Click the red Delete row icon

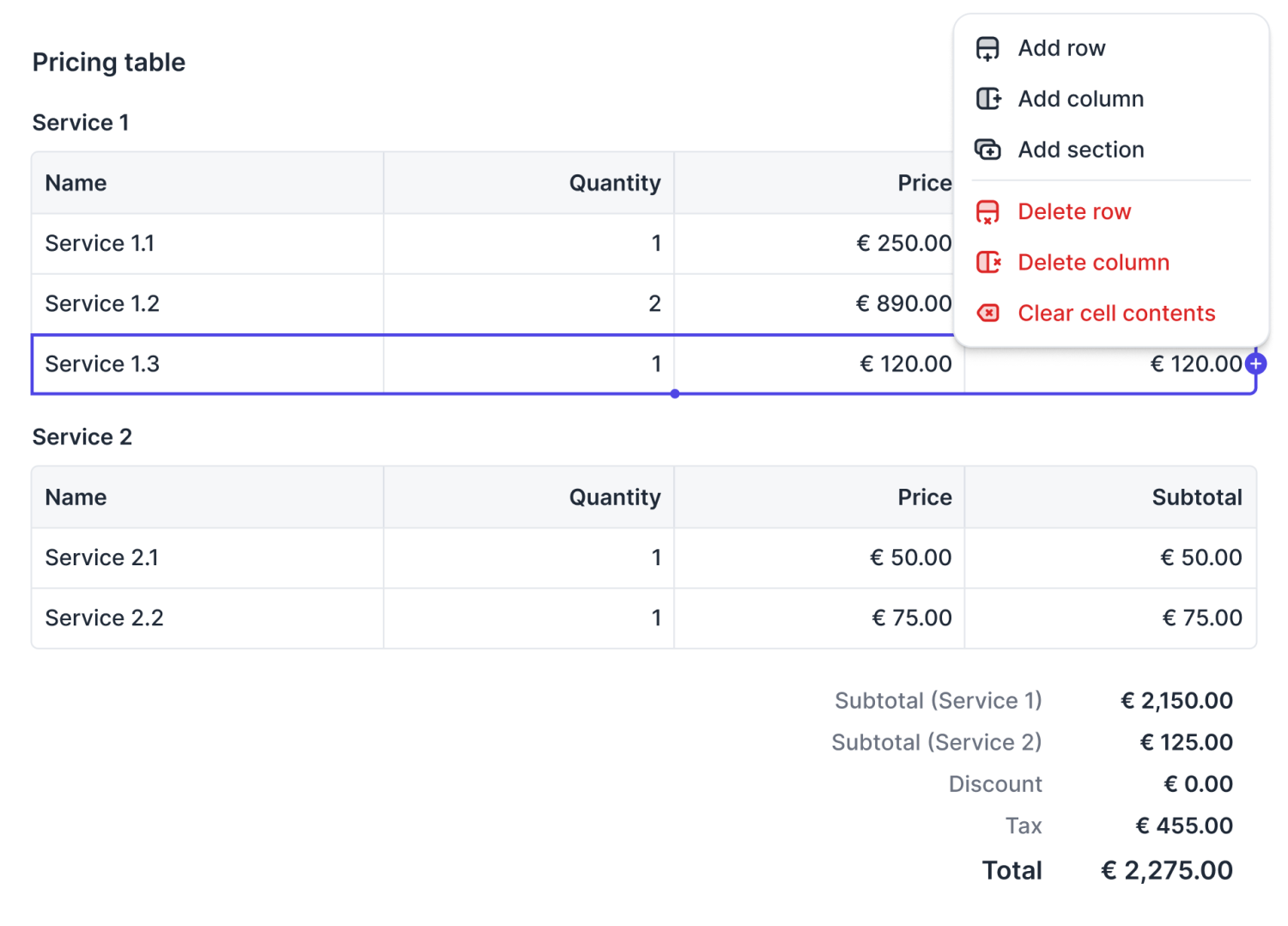pos(987,211)
